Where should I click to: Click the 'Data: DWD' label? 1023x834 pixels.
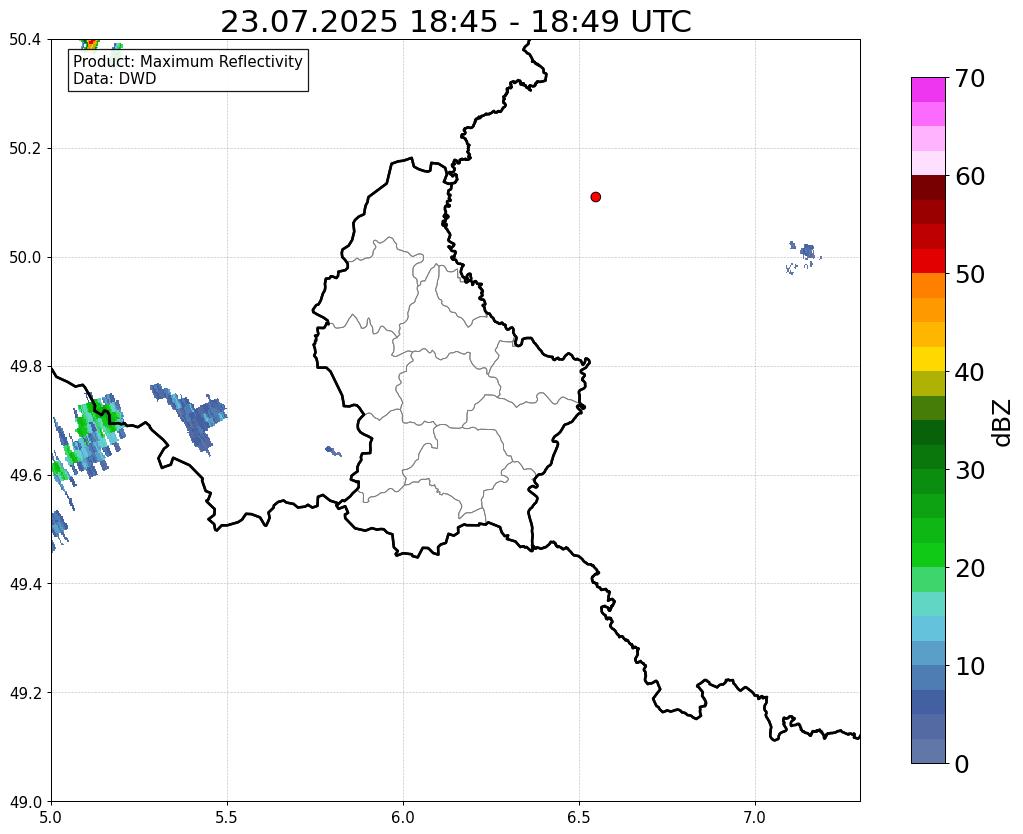coord(115,79)
